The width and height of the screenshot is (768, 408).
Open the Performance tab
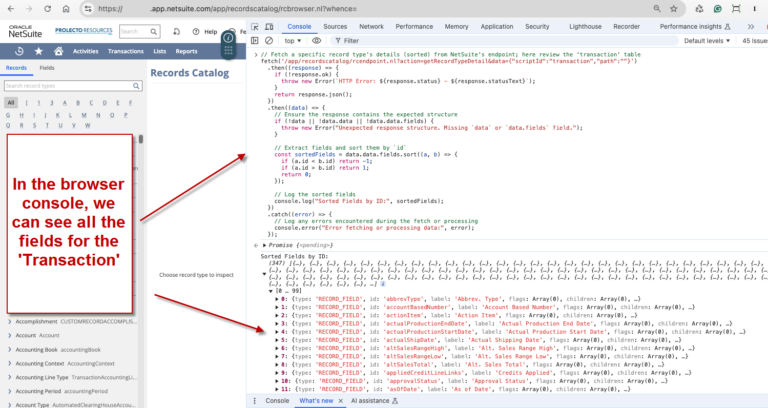pyautogui.click(x=414, y=26)
